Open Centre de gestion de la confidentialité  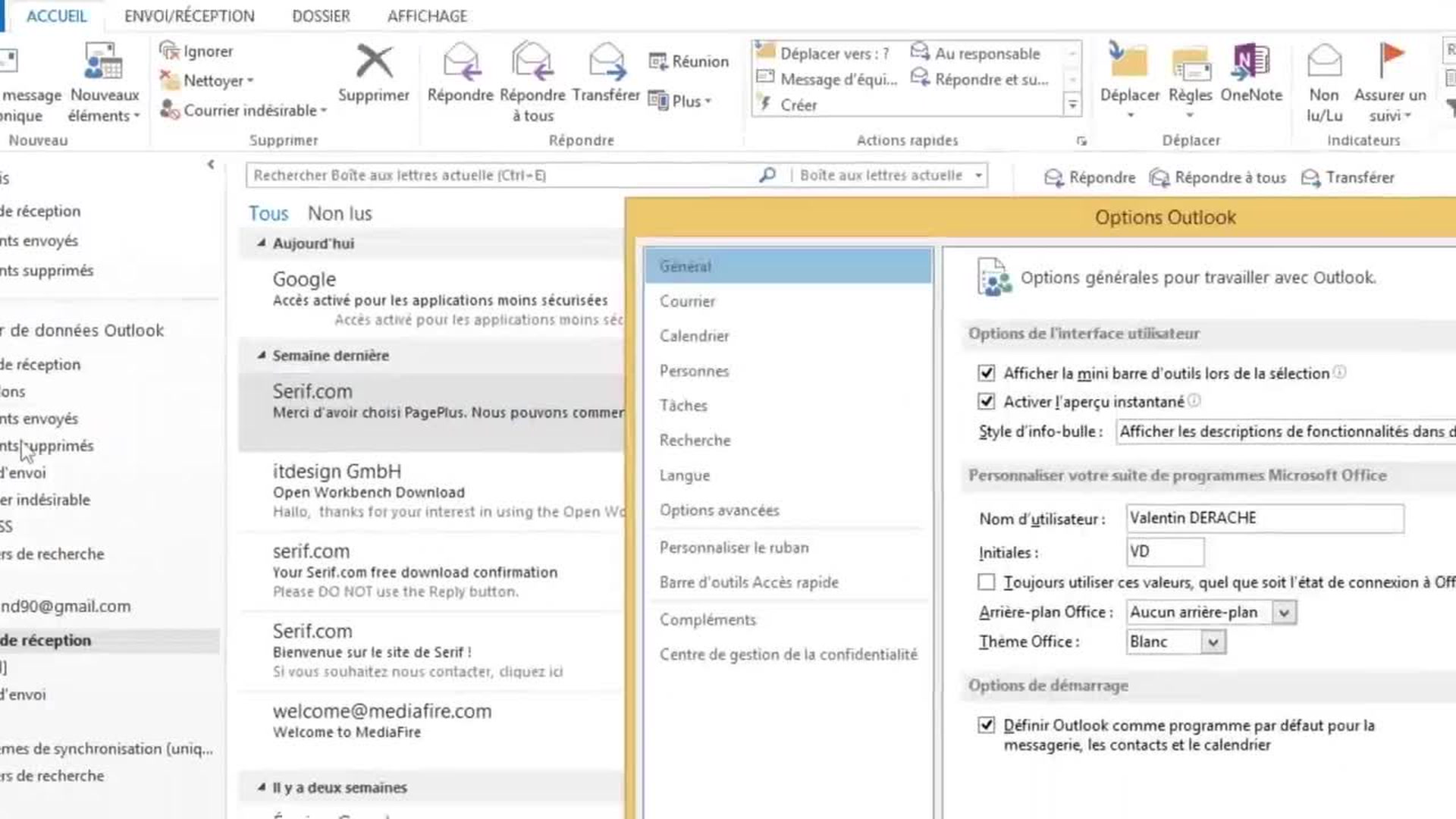coord(788,654)
